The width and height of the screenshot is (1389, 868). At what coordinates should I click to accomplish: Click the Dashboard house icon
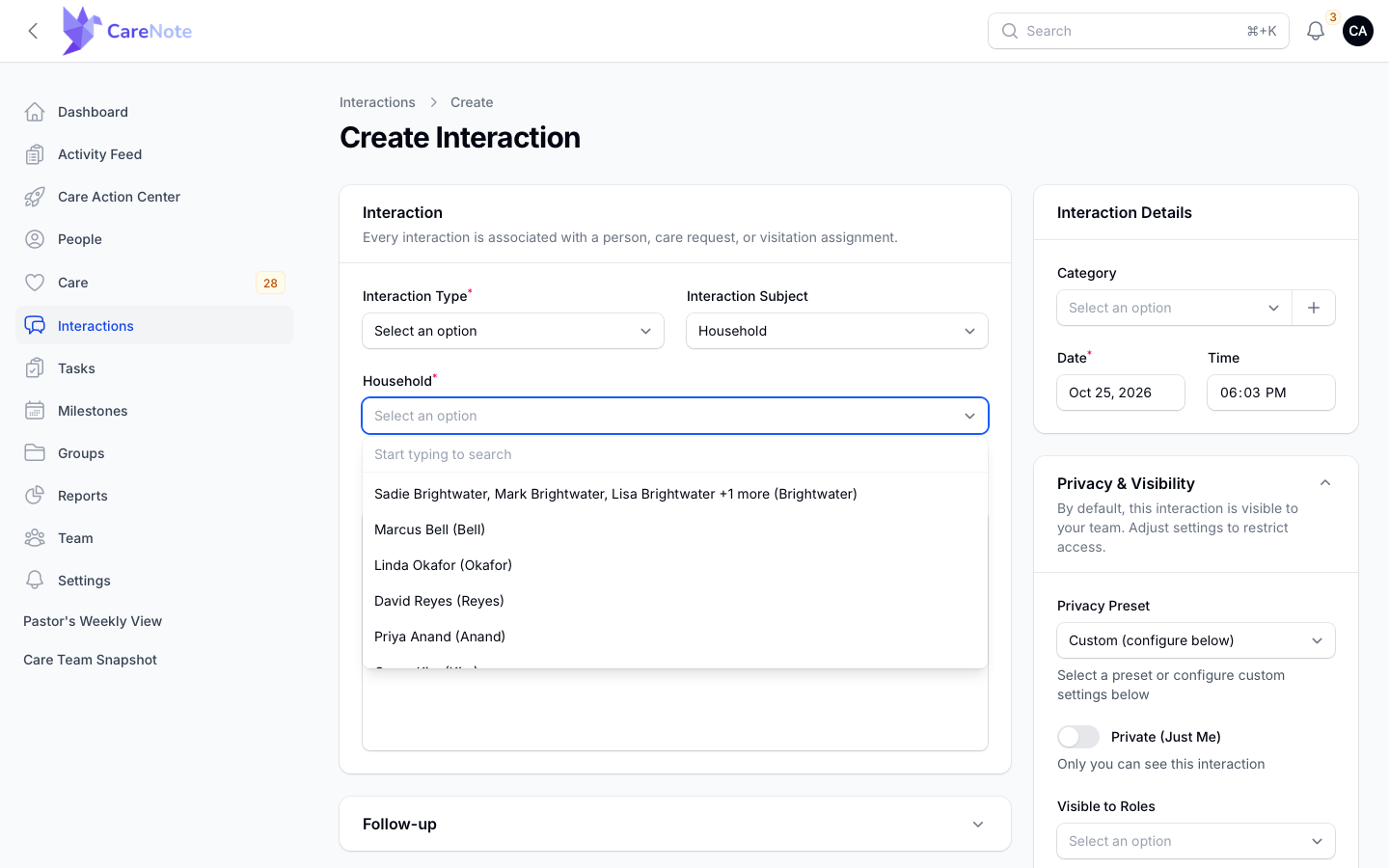pyautogui.click(x=35, y=112)
